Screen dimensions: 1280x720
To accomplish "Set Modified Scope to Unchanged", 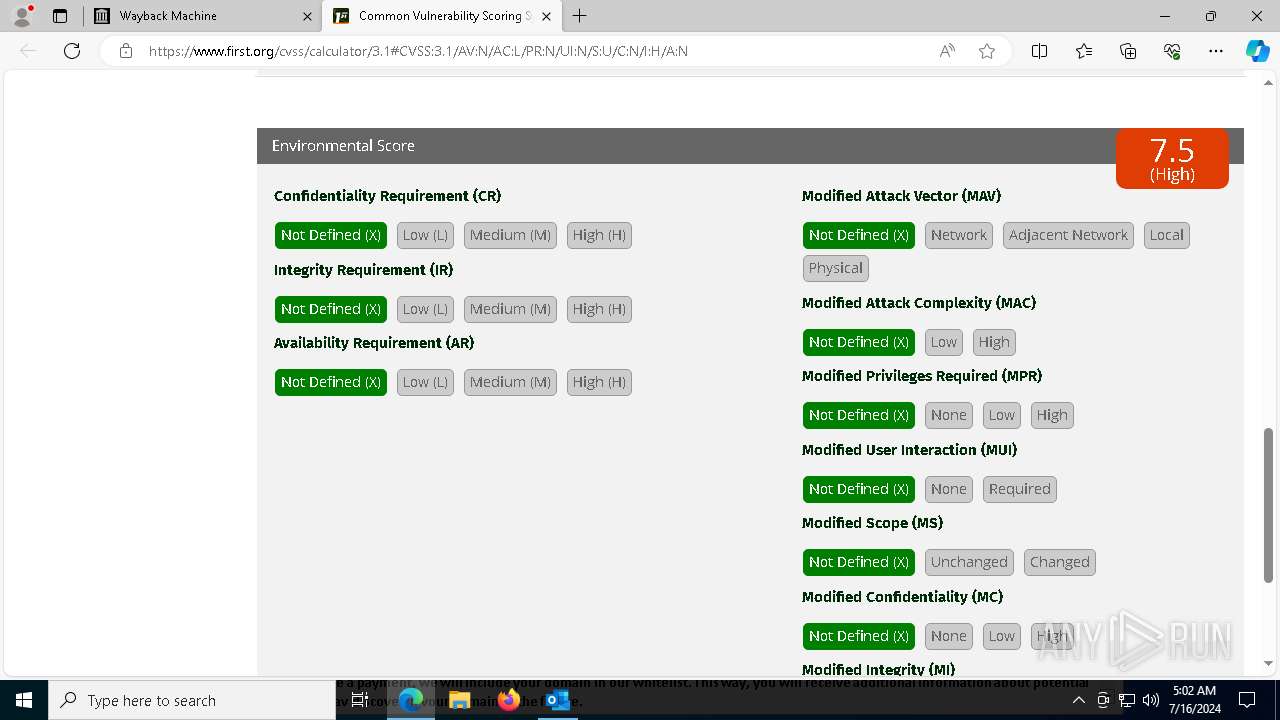I will pos(969,562).
